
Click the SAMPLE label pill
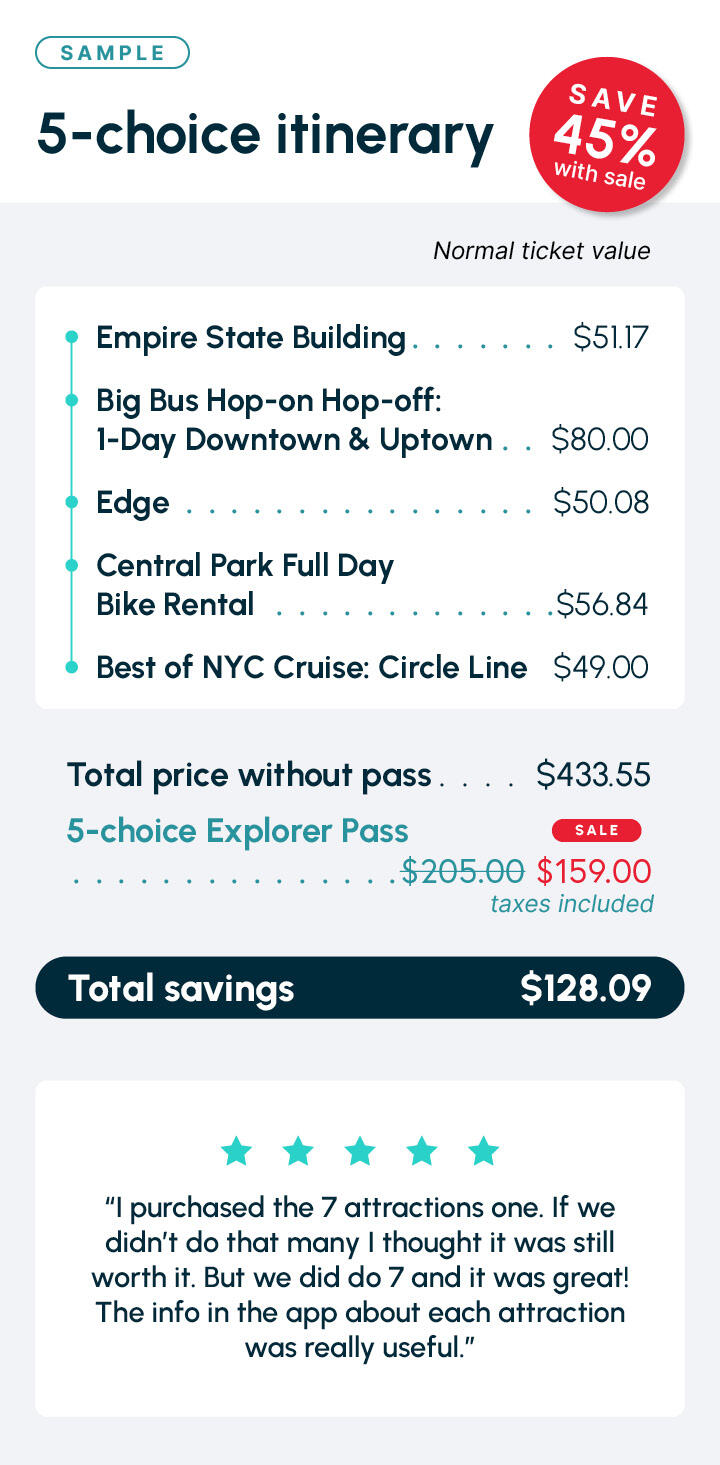[112, 53]
